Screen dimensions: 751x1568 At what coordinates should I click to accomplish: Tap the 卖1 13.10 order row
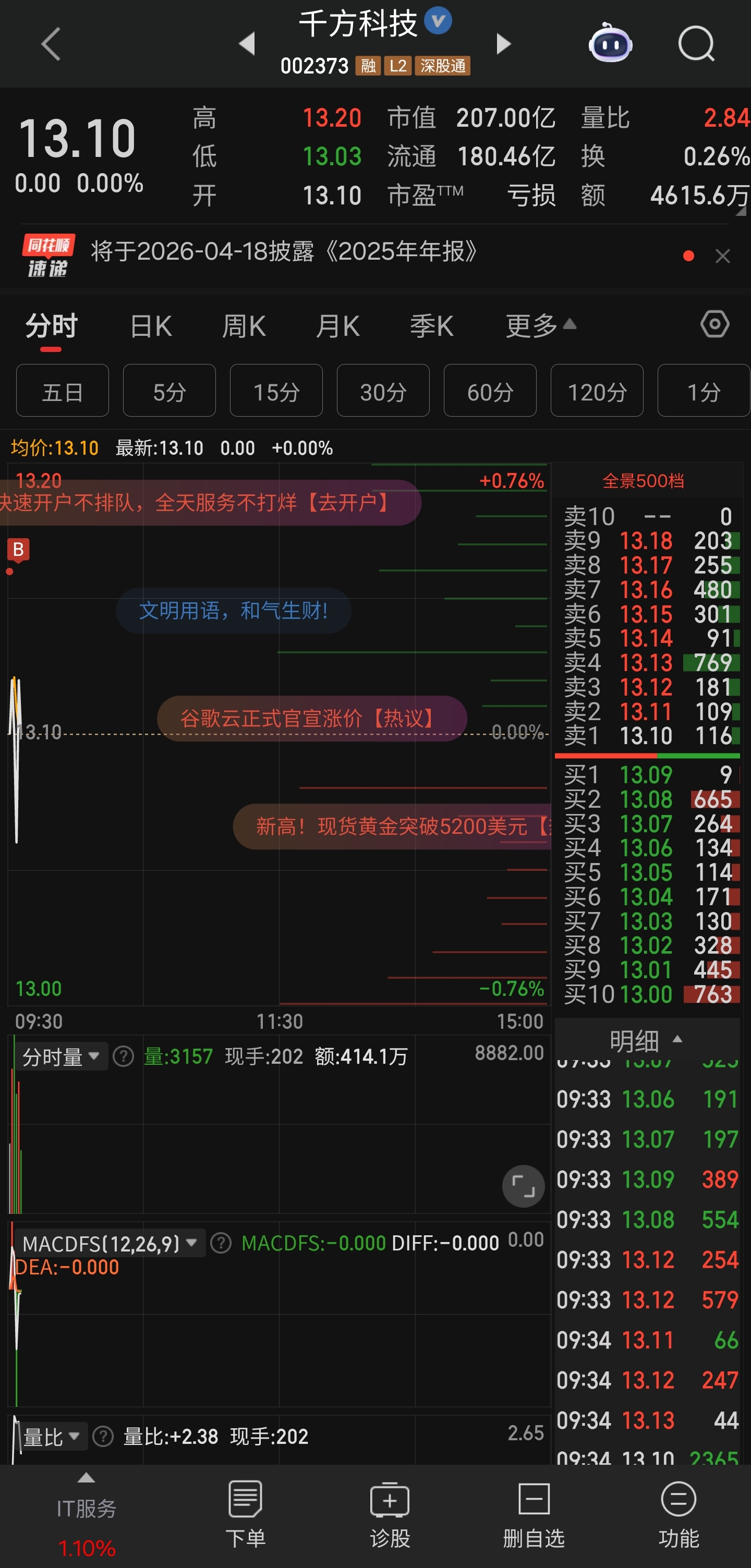point(648,736)
